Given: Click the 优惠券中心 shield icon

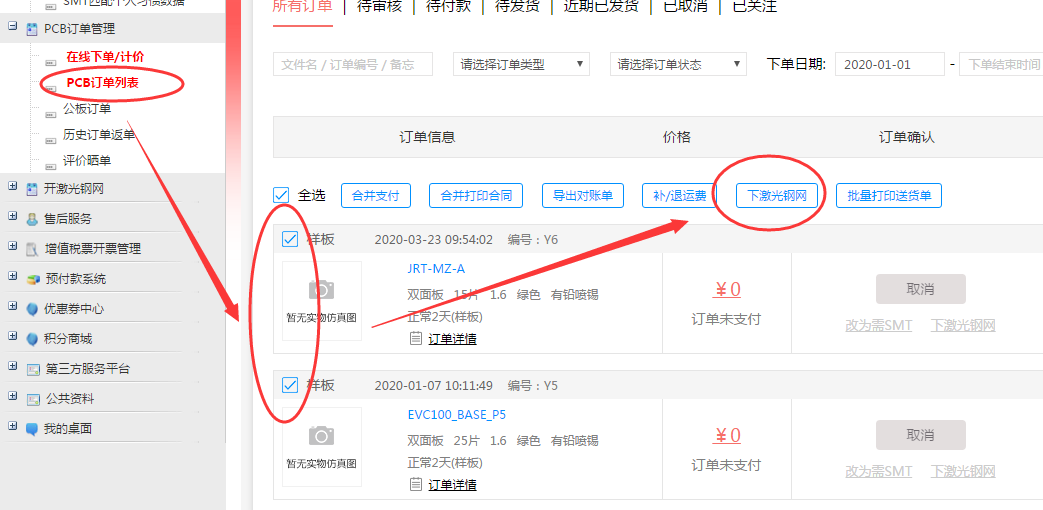Looking at the screenshot, I should click(33, 309).
